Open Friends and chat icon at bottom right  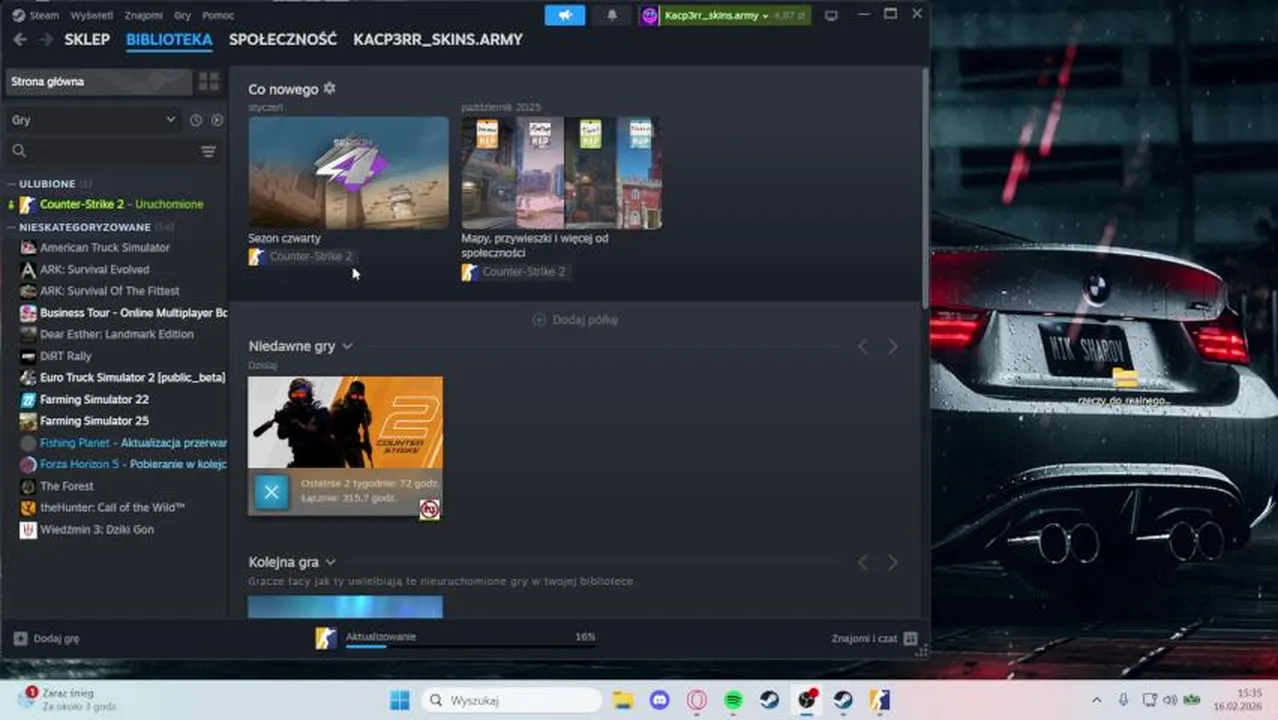(x=910, y=638)
